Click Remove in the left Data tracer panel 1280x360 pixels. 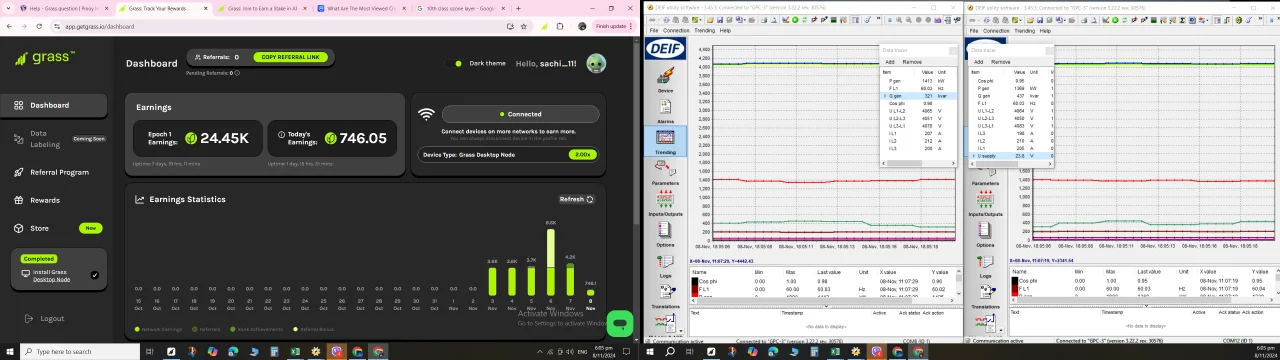point(913,62)
